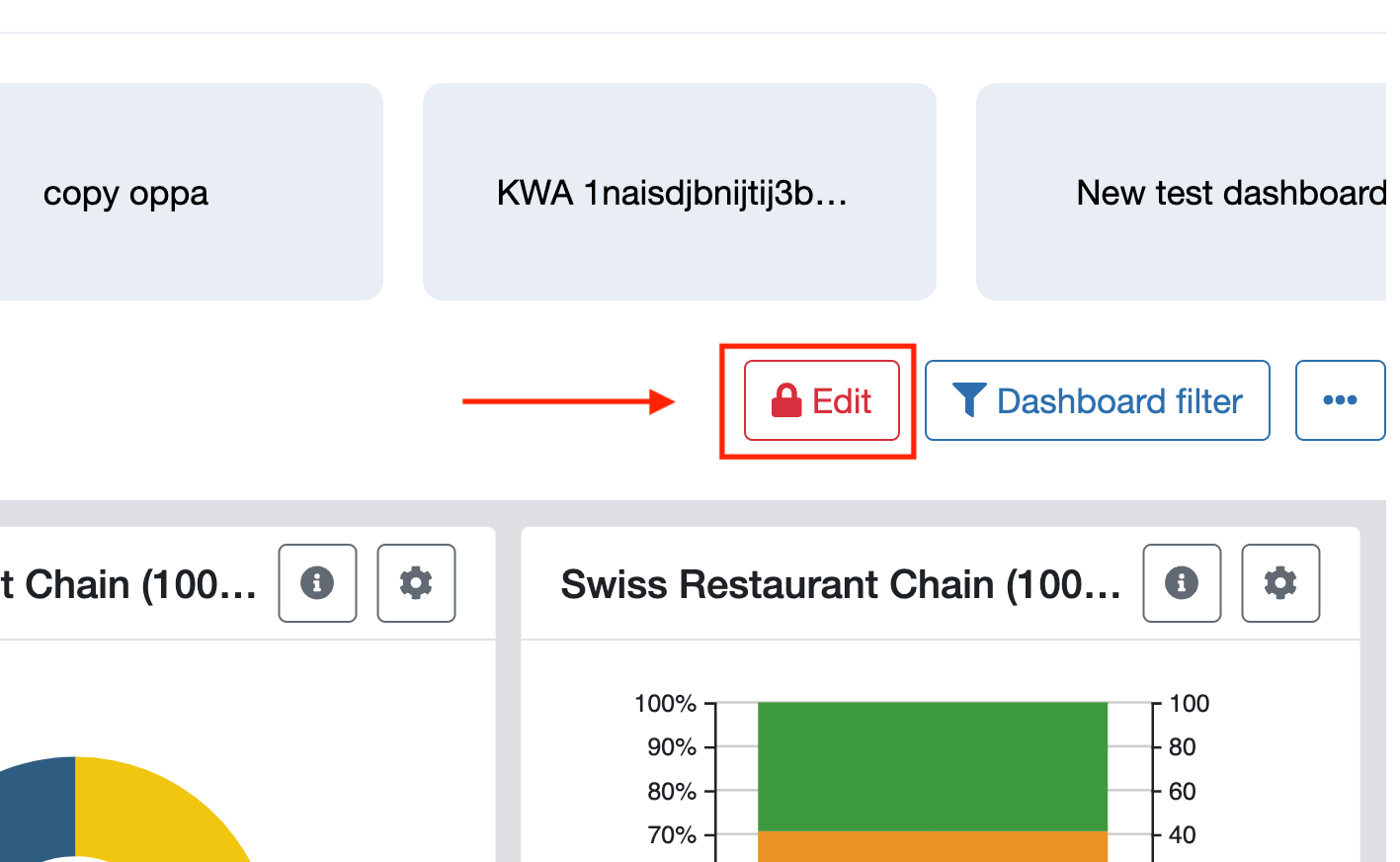Screen dimensions: 1400x862
Task: Open the Dashboard filter
Action: [1097, 400]
